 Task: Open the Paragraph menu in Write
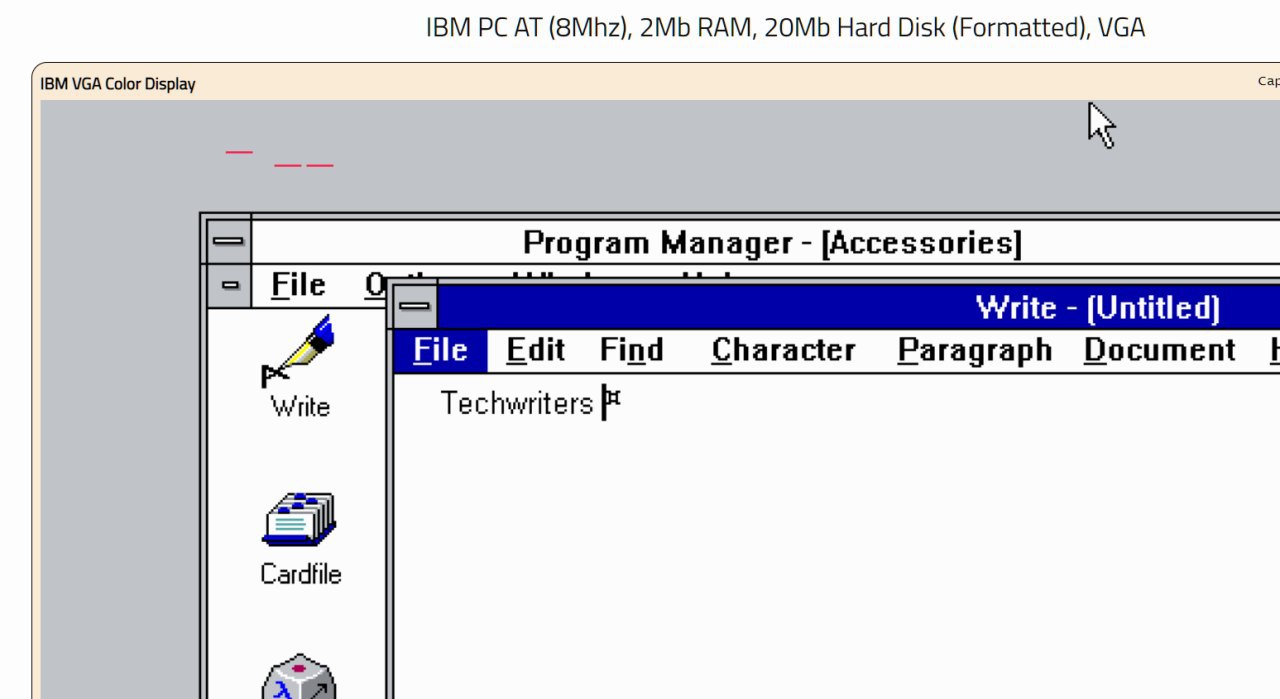click(974, 350)
